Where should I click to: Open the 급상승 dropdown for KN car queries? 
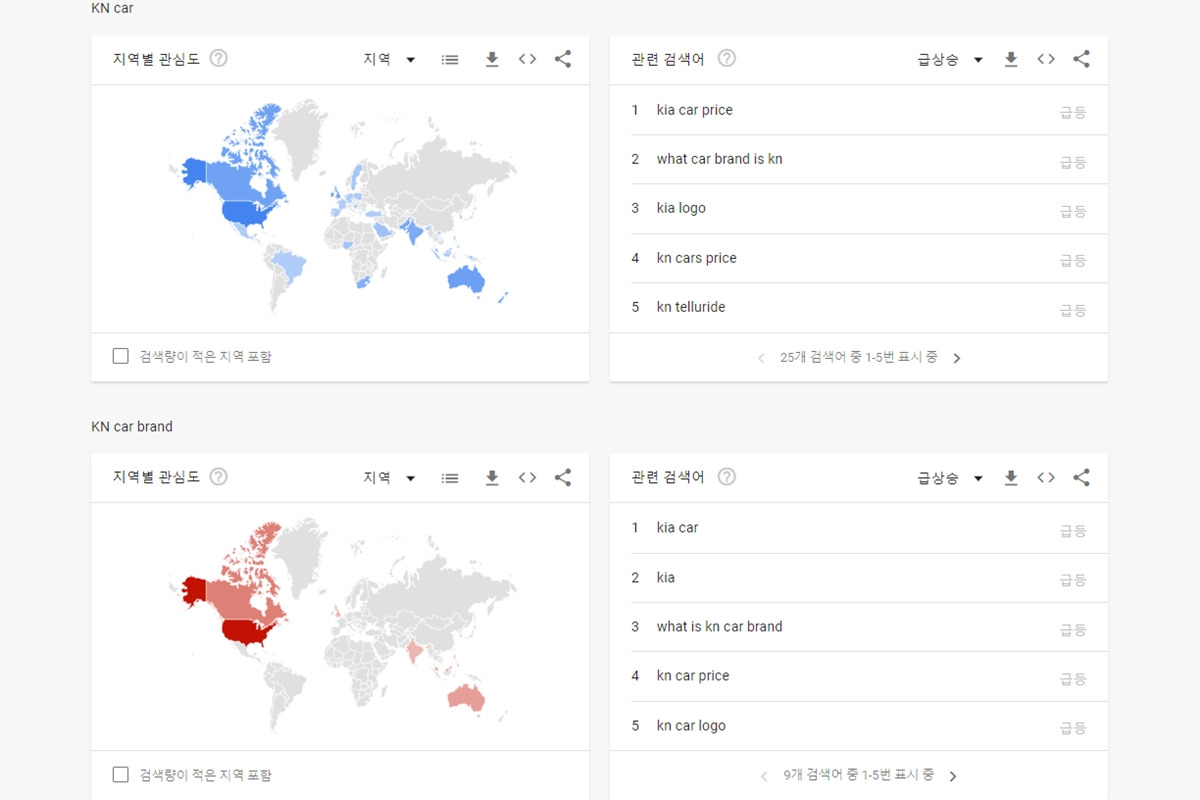948,59
